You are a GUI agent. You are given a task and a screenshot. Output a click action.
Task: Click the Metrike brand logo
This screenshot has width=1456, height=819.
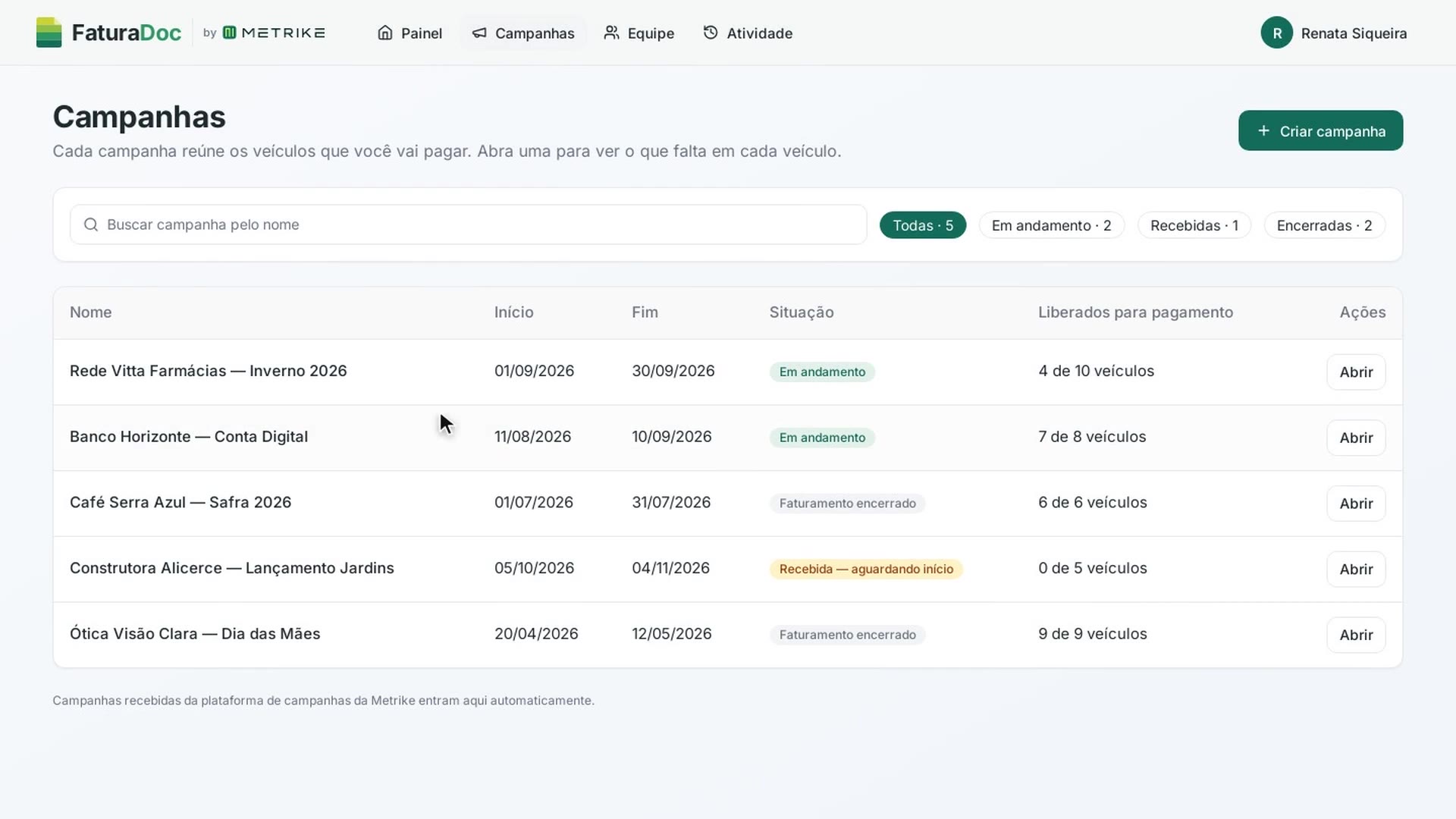click(274, 33)
